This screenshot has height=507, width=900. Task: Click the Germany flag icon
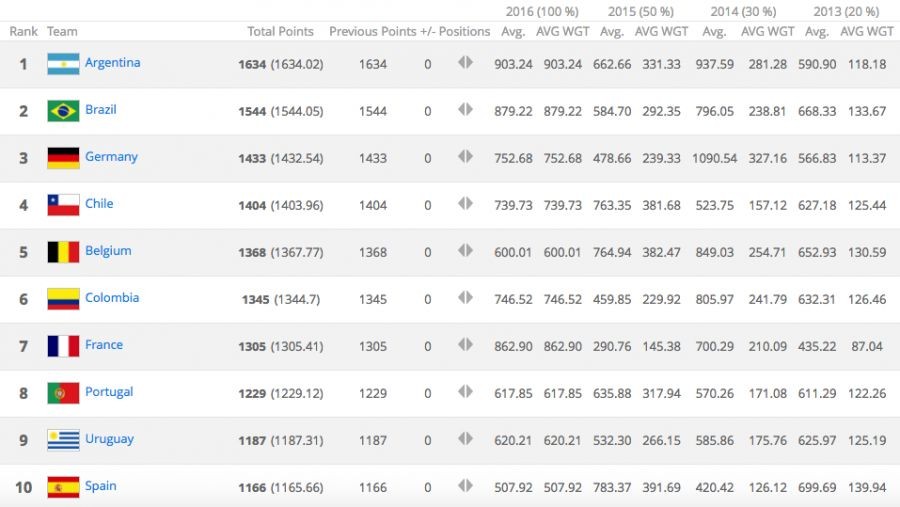click(x=63, y=158)
